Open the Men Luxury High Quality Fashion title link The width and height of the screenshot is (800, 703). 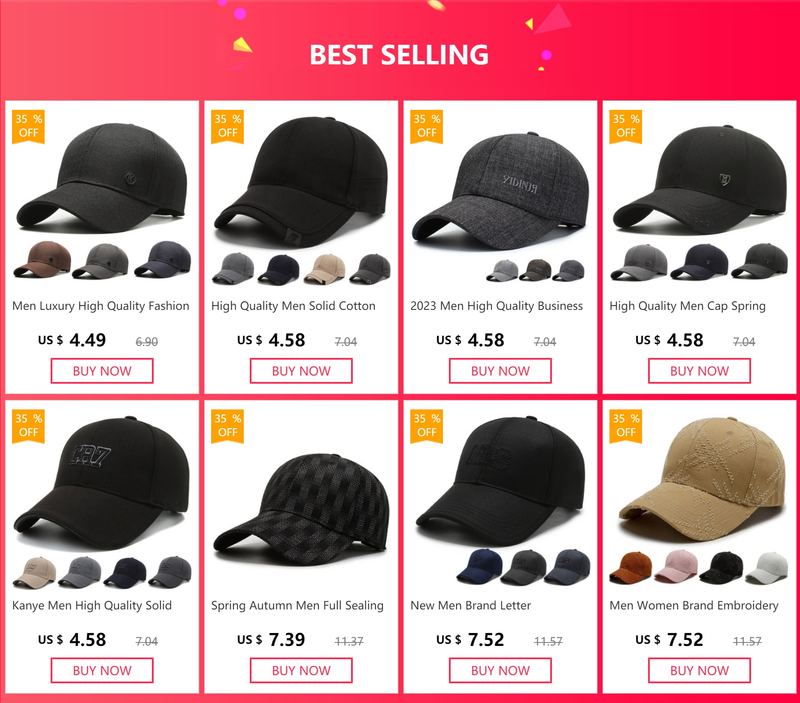pyautogui.click(x=101, y=306)
